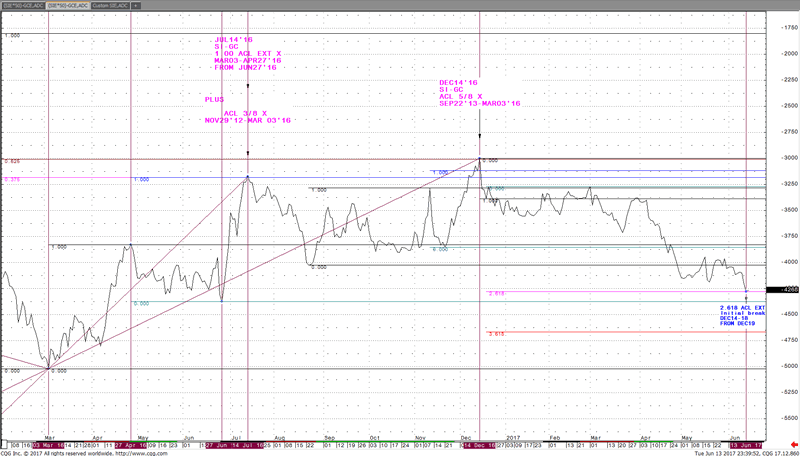Screen dimensions: 800x456
Task: Click the Aug month label on the date axis
Action: pyautogui.click(x=279, y=438)
